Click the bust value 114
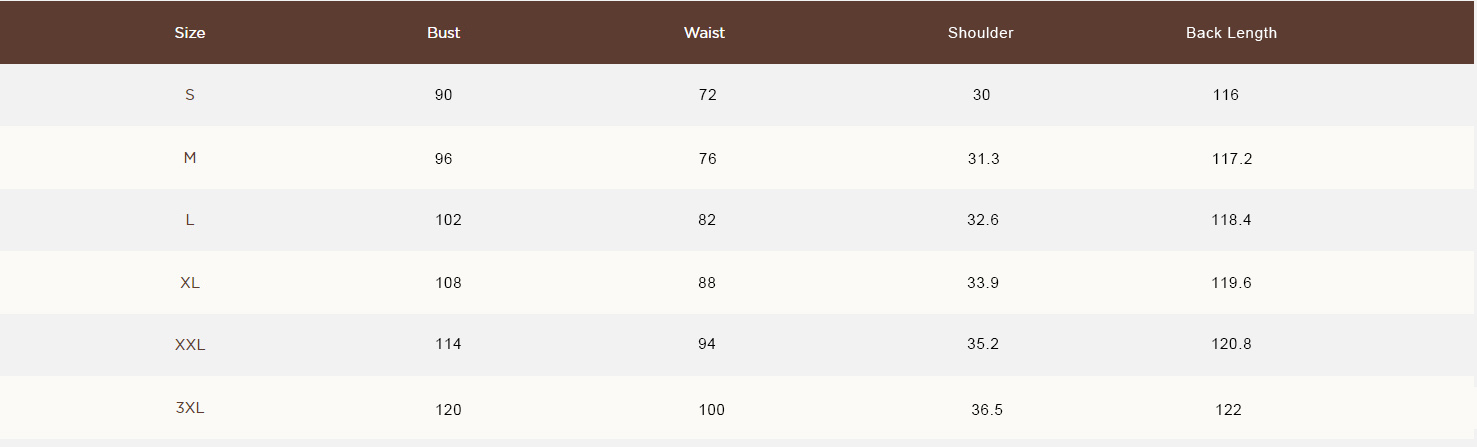 point(448,344)
